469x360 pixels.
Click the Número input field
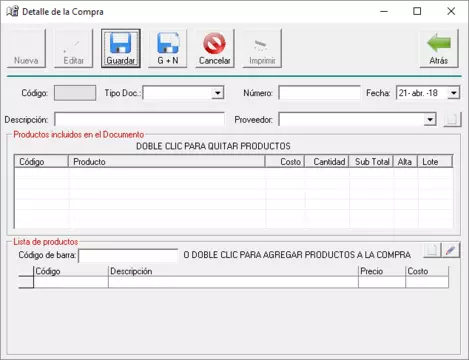(319, 93)
